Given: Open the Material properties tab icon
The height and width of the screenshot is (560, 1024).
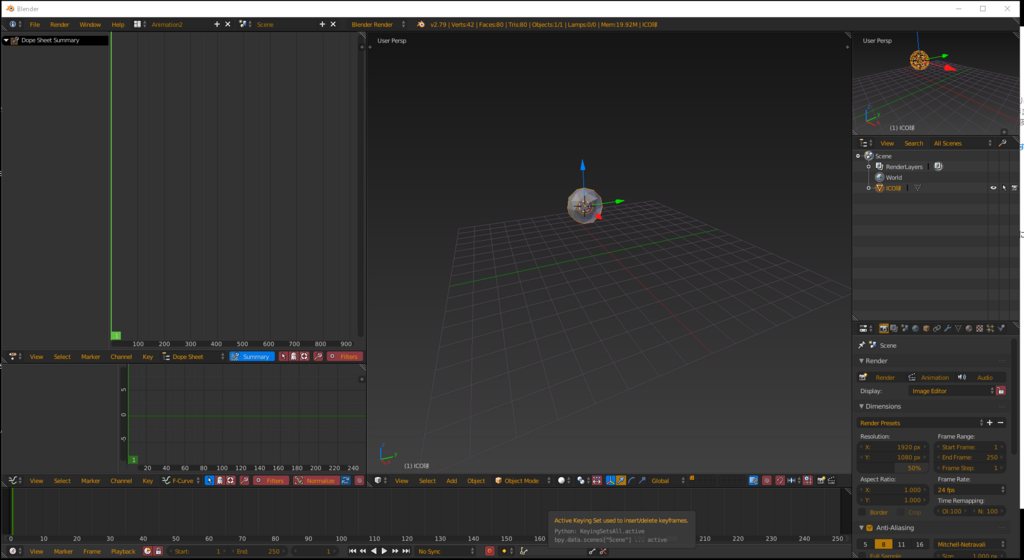Looking at the screenshot, I should tap(968, 328).
